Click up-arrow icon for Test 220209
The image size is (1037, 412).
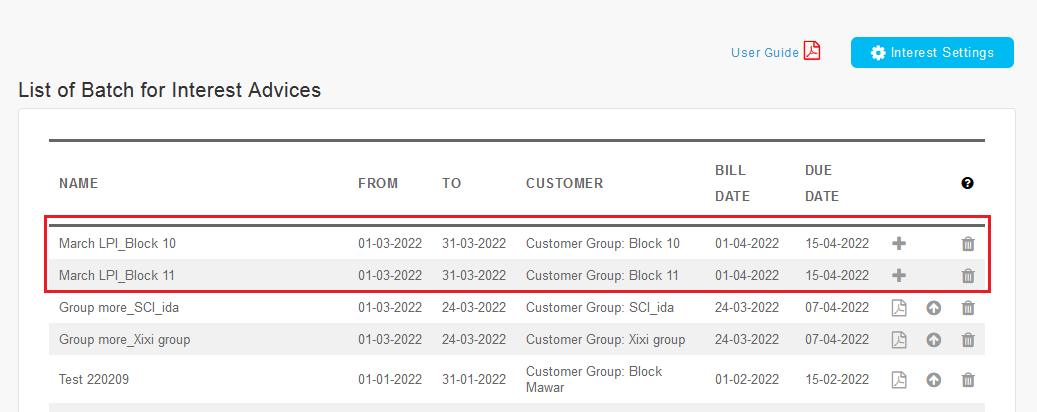933,379
